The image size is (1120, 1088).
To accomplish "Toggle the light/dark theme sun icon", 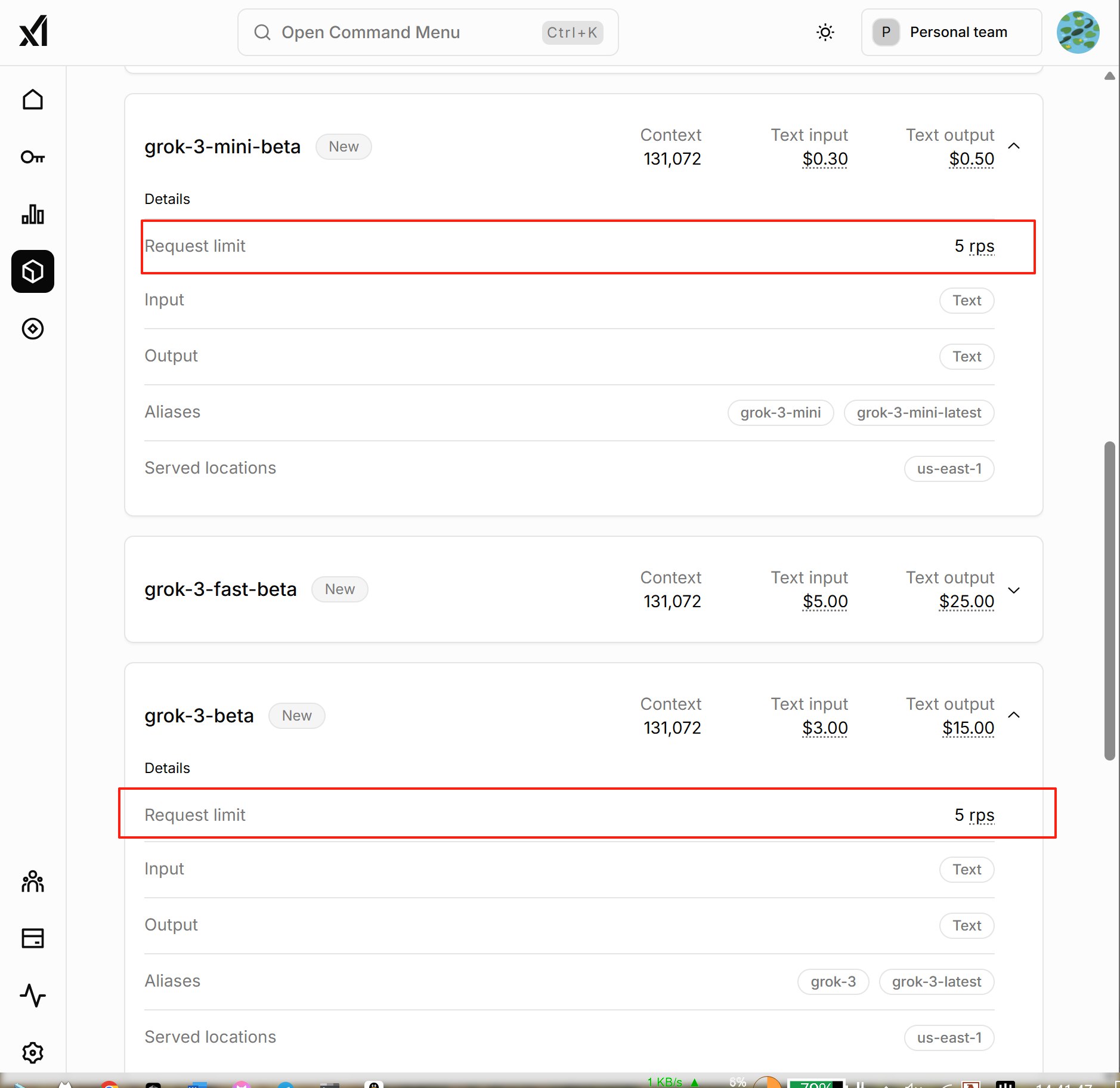I will click(825, 32).
